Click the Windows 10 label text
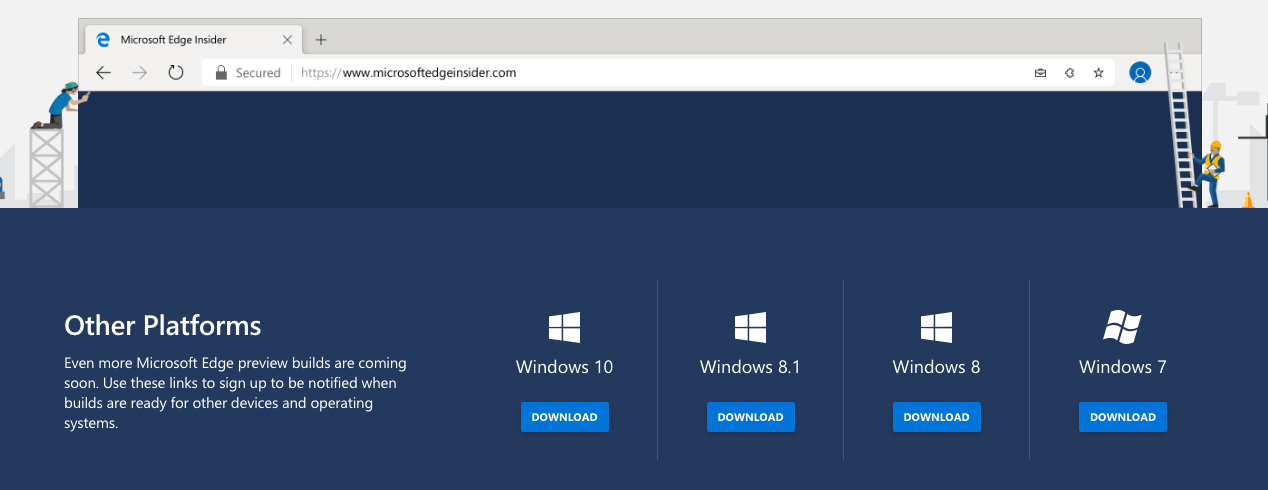This screenshot has height=490, width=1268. click(x=564, y=367)
